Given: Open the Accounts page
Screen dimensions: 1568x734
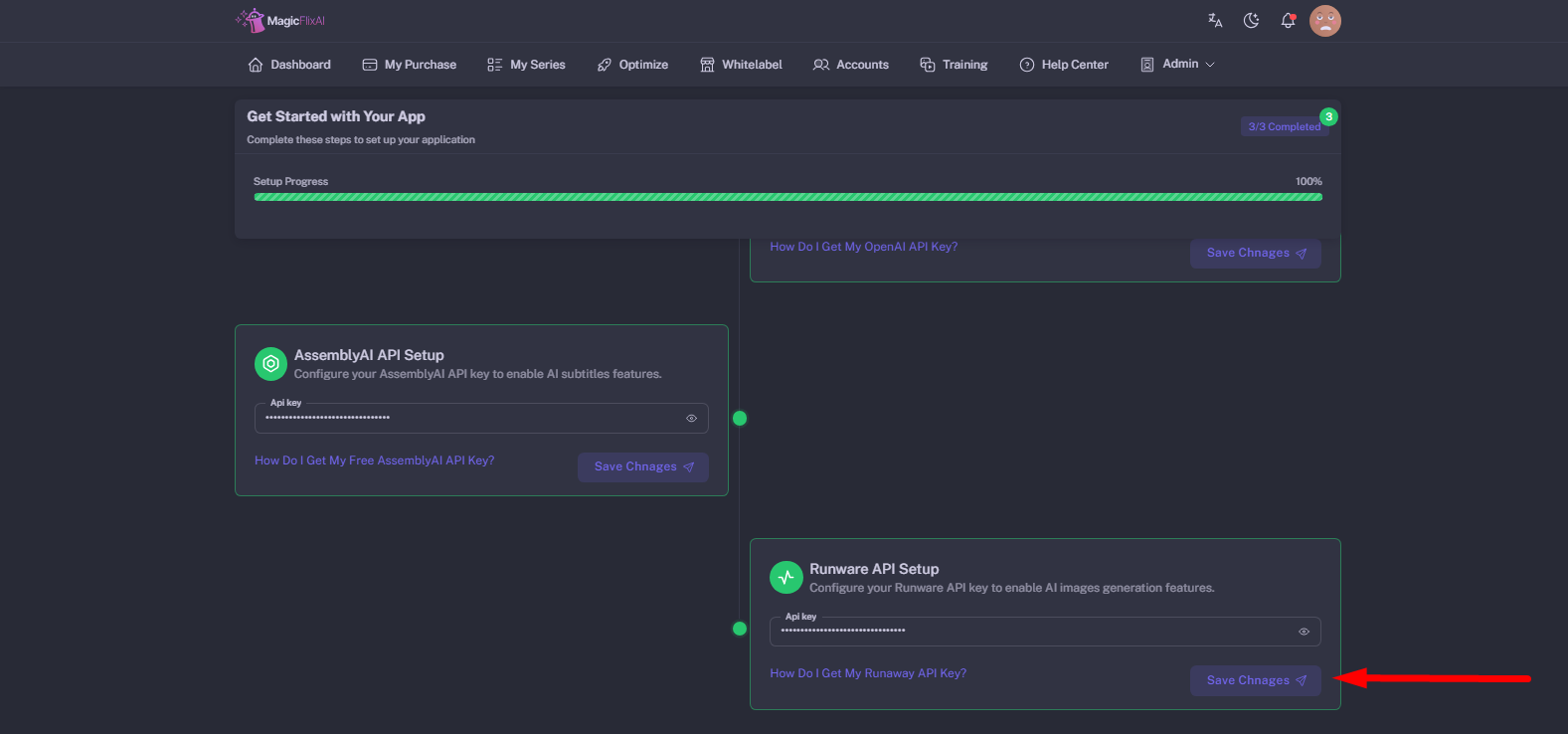Looking at the screenshot, I should (851, 65).
